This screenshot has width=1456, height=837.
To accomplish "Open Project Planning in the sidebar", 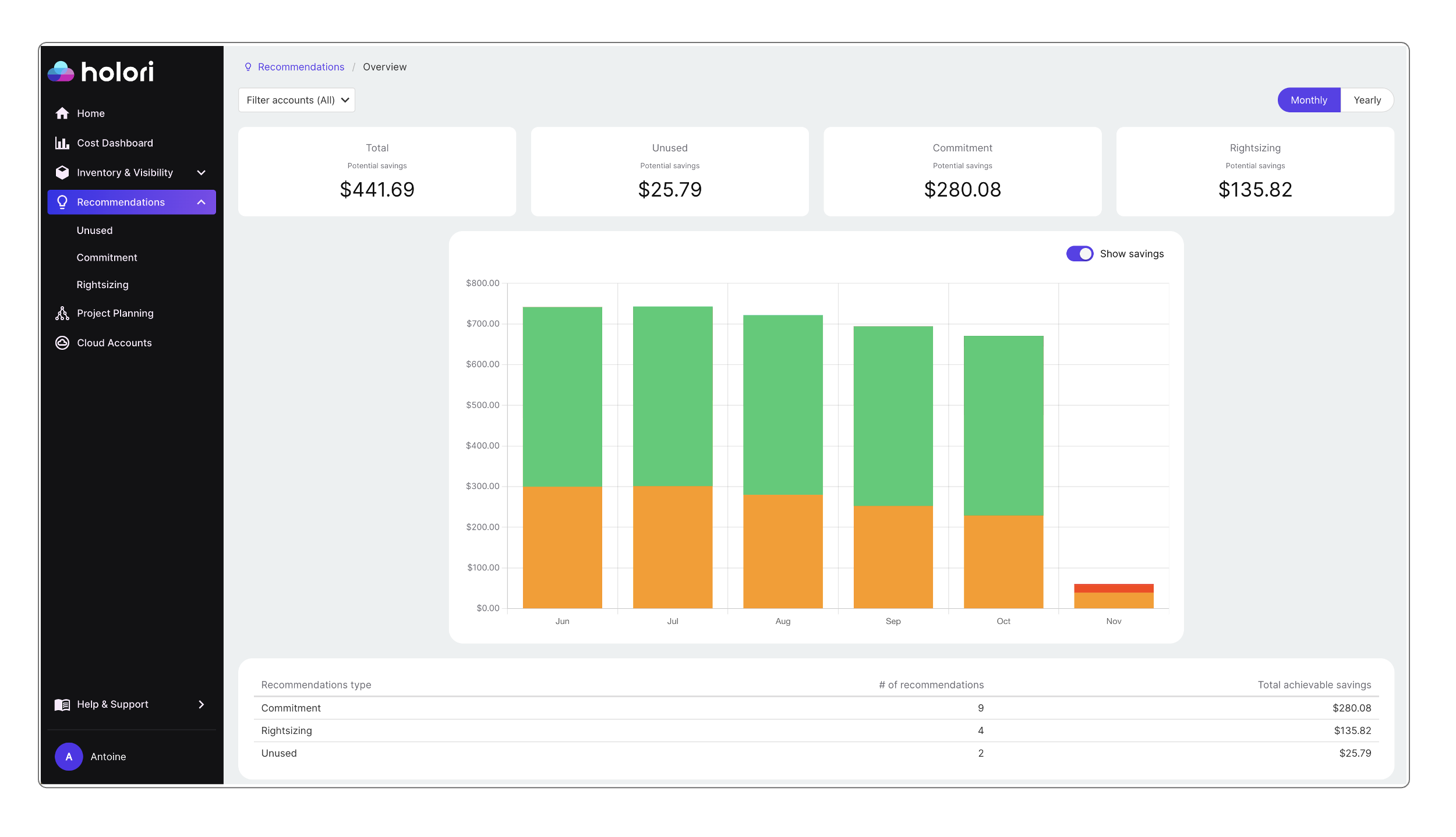I will 132,313.
